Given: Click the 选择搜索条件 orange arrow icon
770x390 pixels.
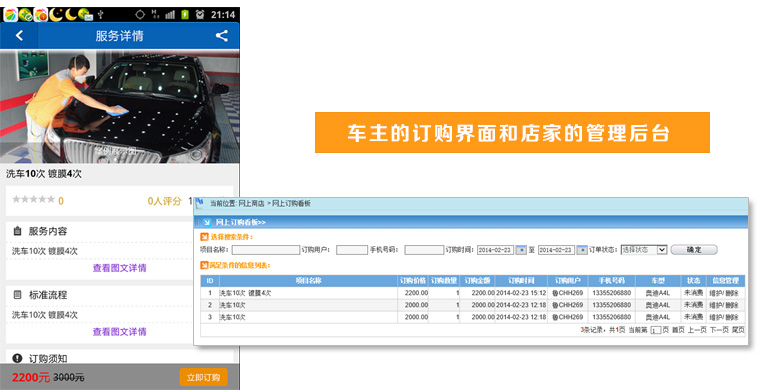Looking at the screenshot, I should pyautogui.click(x=204, y=237).
